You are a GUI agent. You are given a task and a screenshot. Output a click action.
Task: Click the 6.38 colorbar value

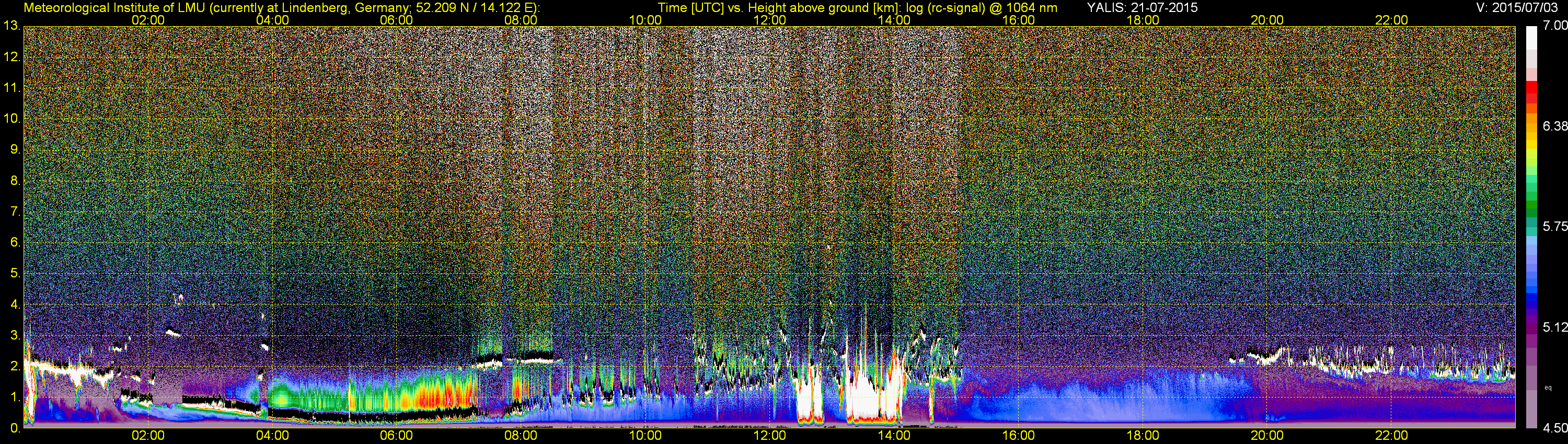[1555, 126]
